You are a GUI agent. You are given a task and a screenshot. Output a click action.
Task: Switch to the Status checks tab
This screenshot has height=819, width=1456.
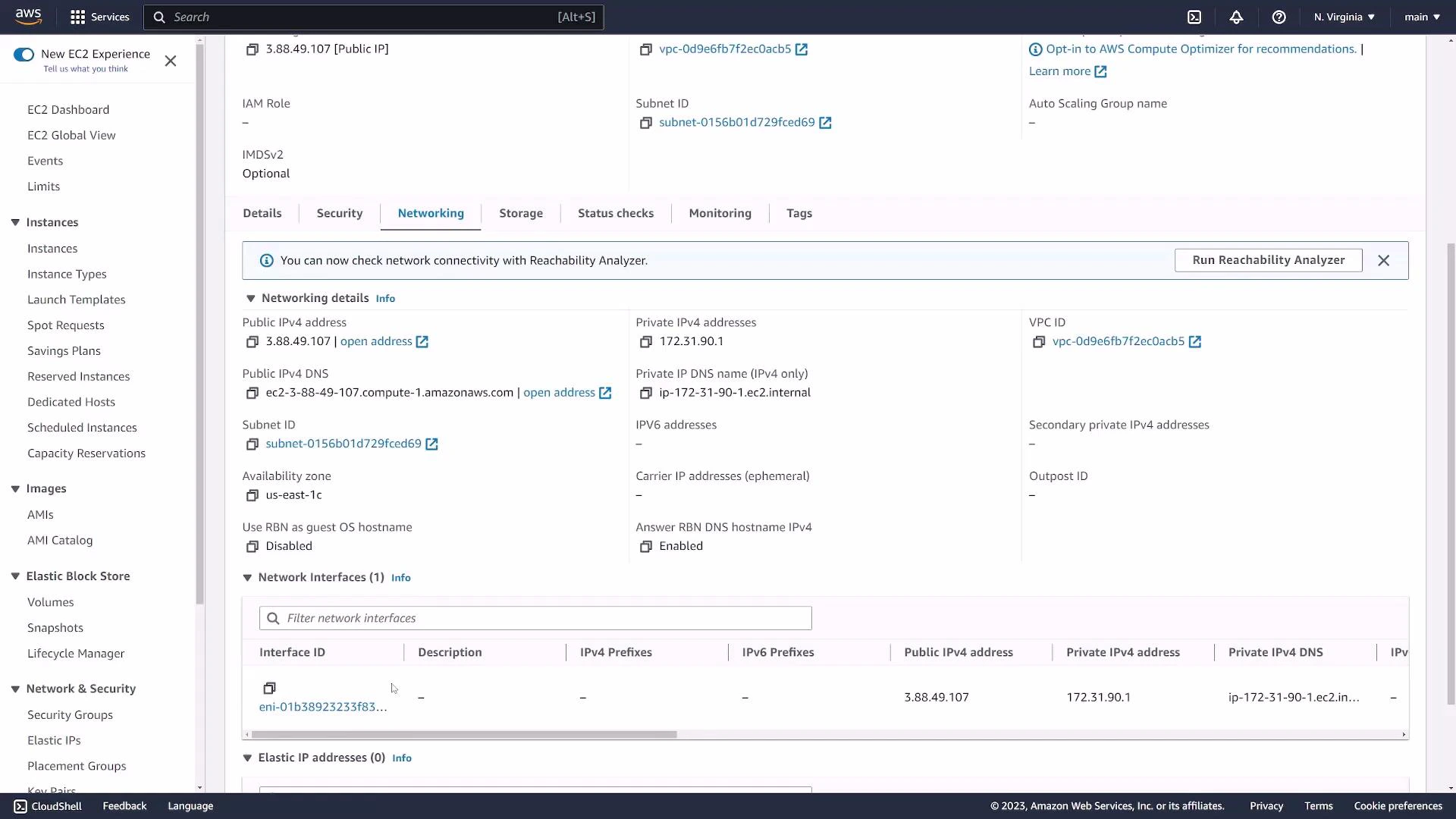click(615, 213)
